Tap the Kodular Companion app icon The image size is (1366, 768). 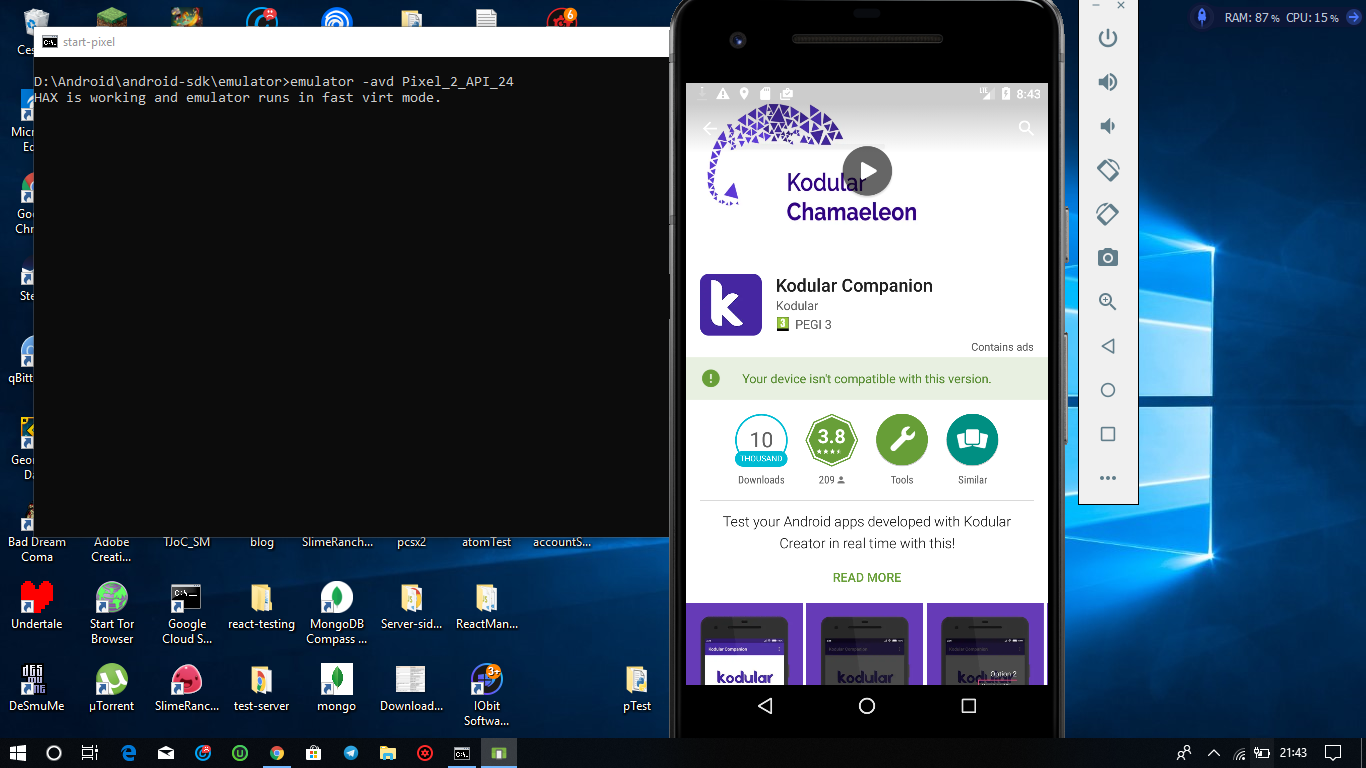tap(731, 305)
